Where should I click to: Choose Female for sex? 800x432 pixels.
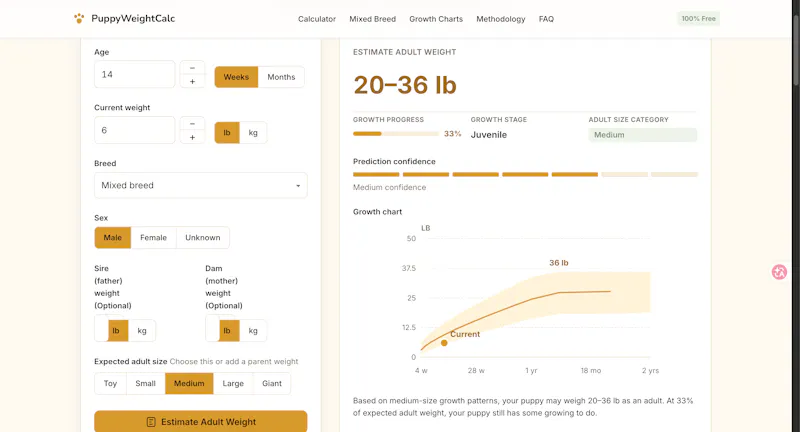154,238
